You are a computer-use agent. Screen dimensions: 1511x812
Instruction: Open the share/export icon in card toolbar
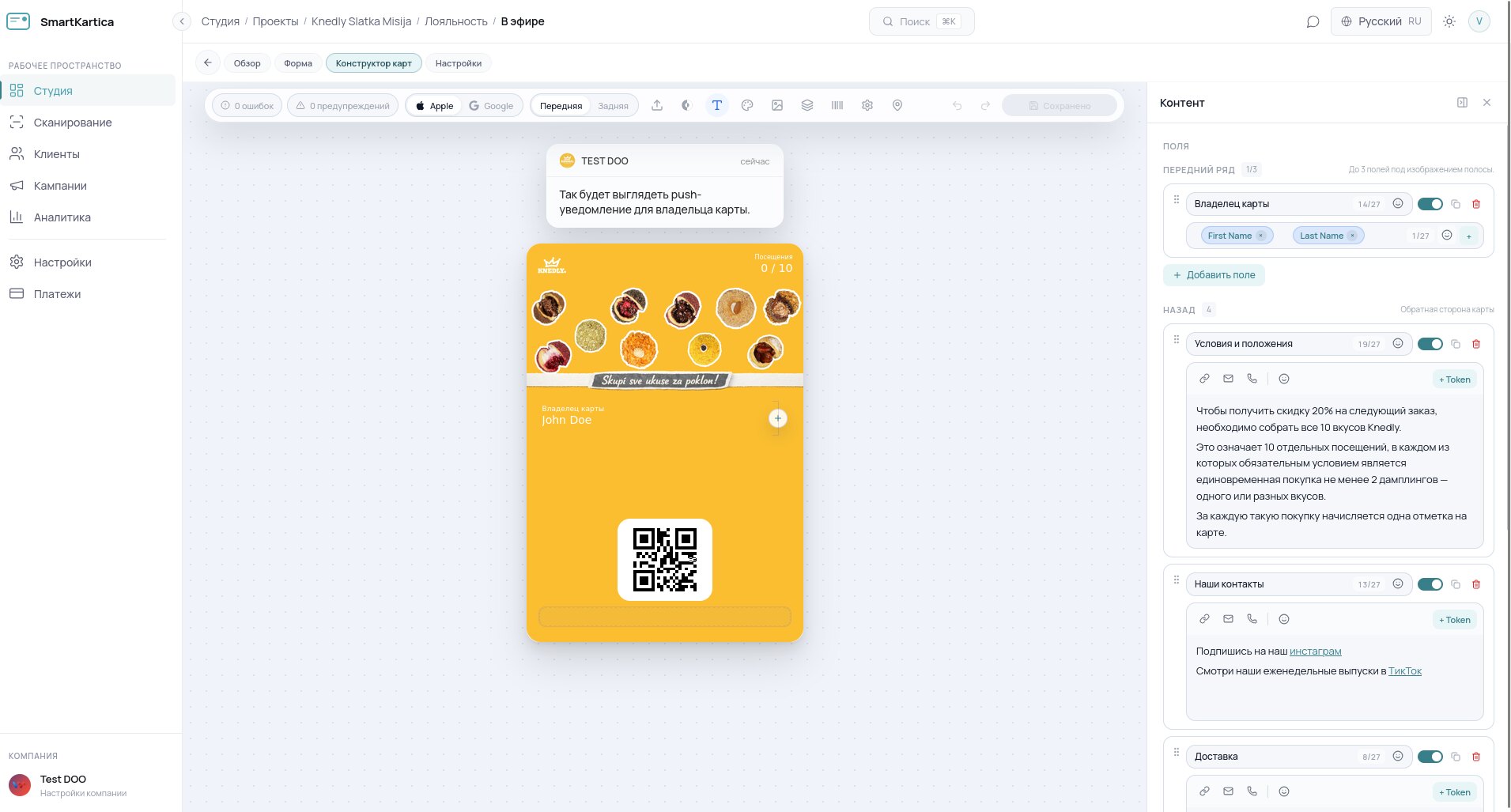657,105
